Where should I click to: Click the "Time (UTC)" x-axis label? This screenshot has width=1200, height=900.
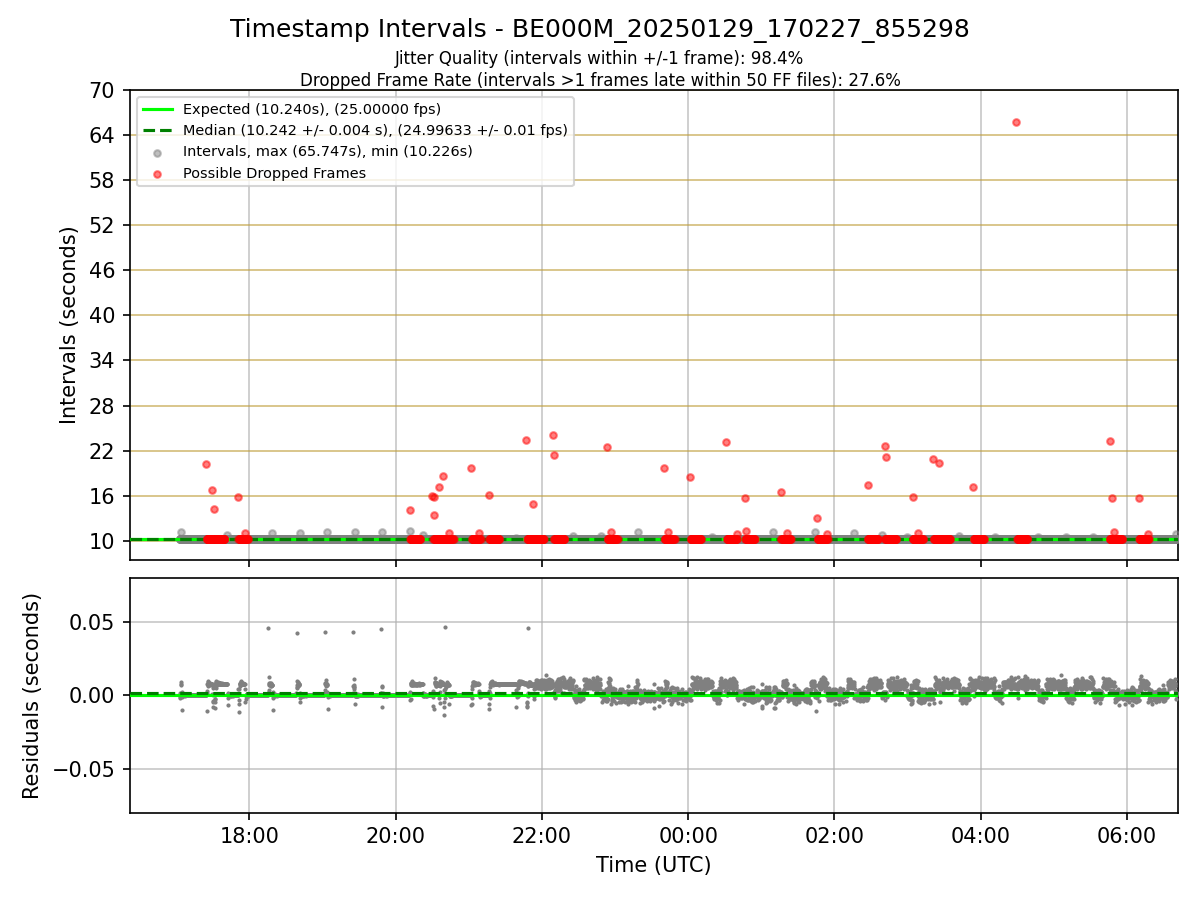click(x=654, y=865)
